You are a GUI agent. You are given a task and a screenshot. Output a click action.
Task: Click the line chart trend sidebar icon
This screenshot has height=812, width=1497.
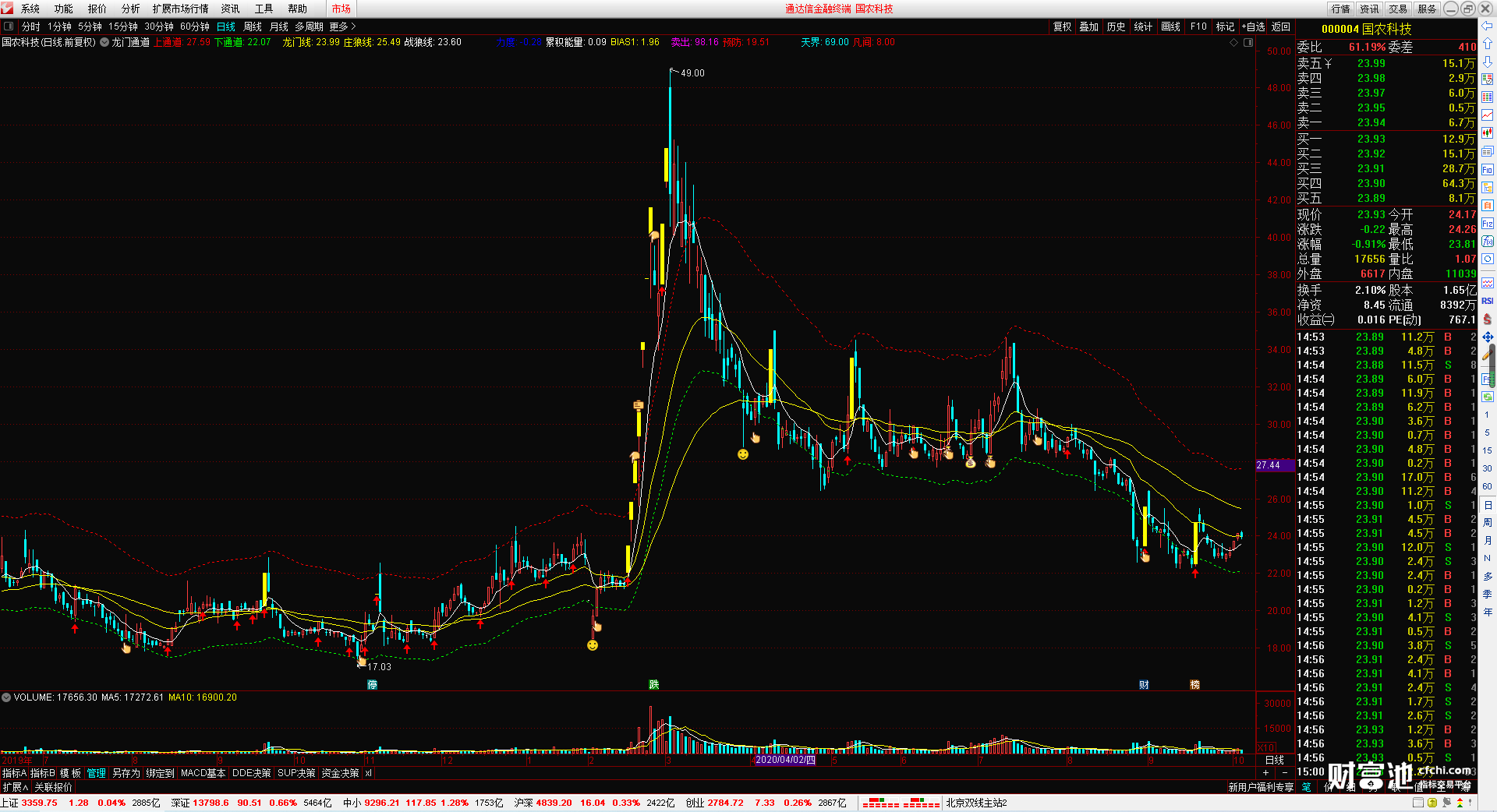point(1487,115)
